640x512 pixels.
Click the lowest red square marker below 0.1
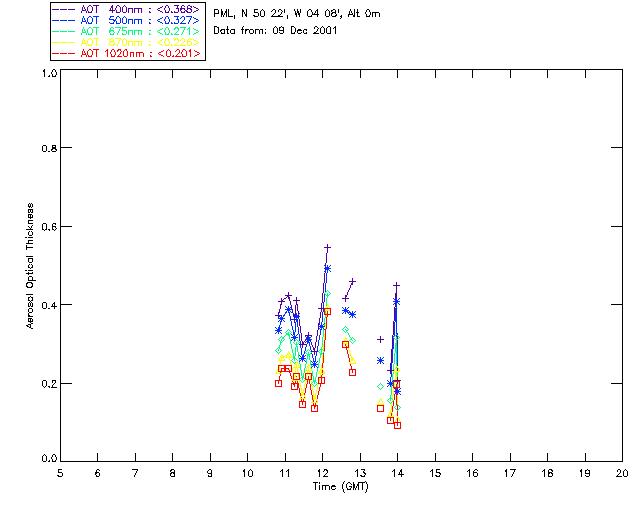(x=398, y=425)
